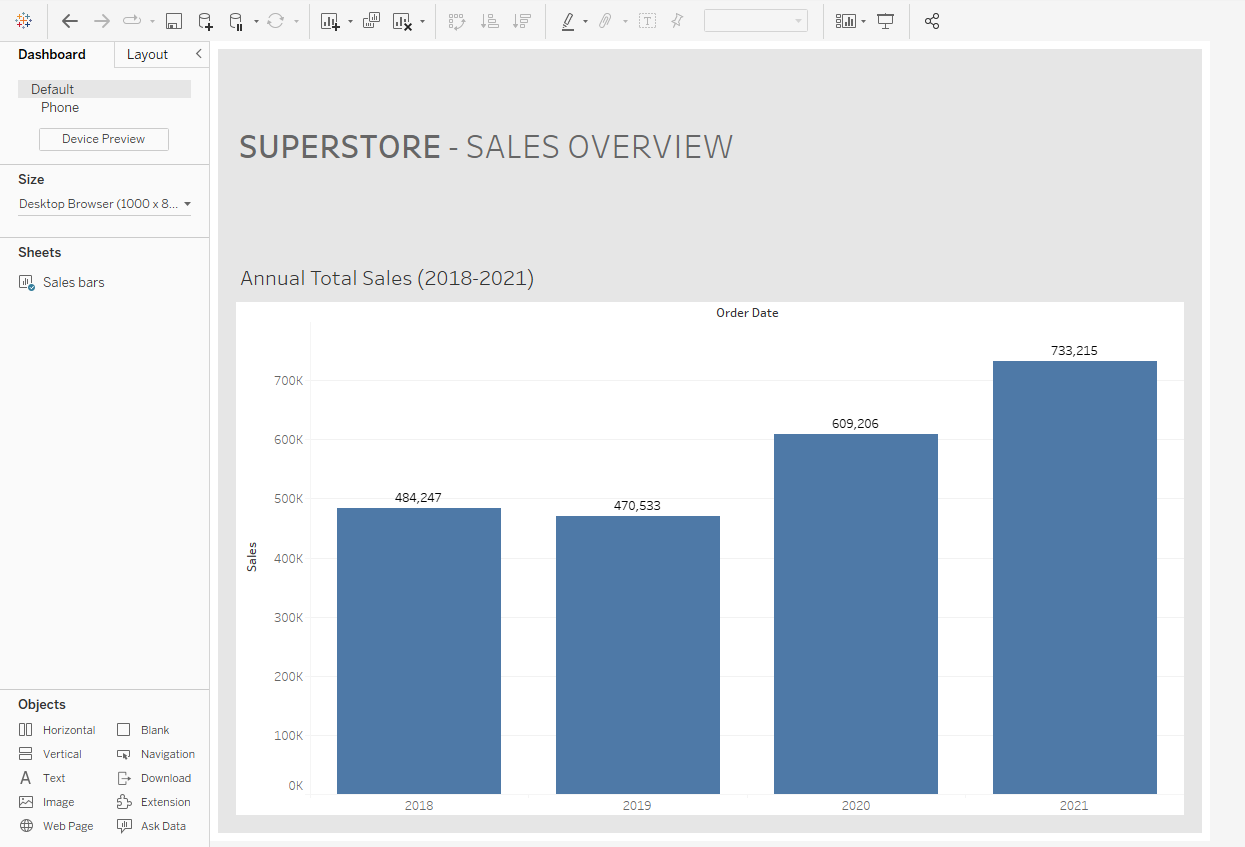
Task: Click the Duplicate sheet icon
Action: pos(372,21)
